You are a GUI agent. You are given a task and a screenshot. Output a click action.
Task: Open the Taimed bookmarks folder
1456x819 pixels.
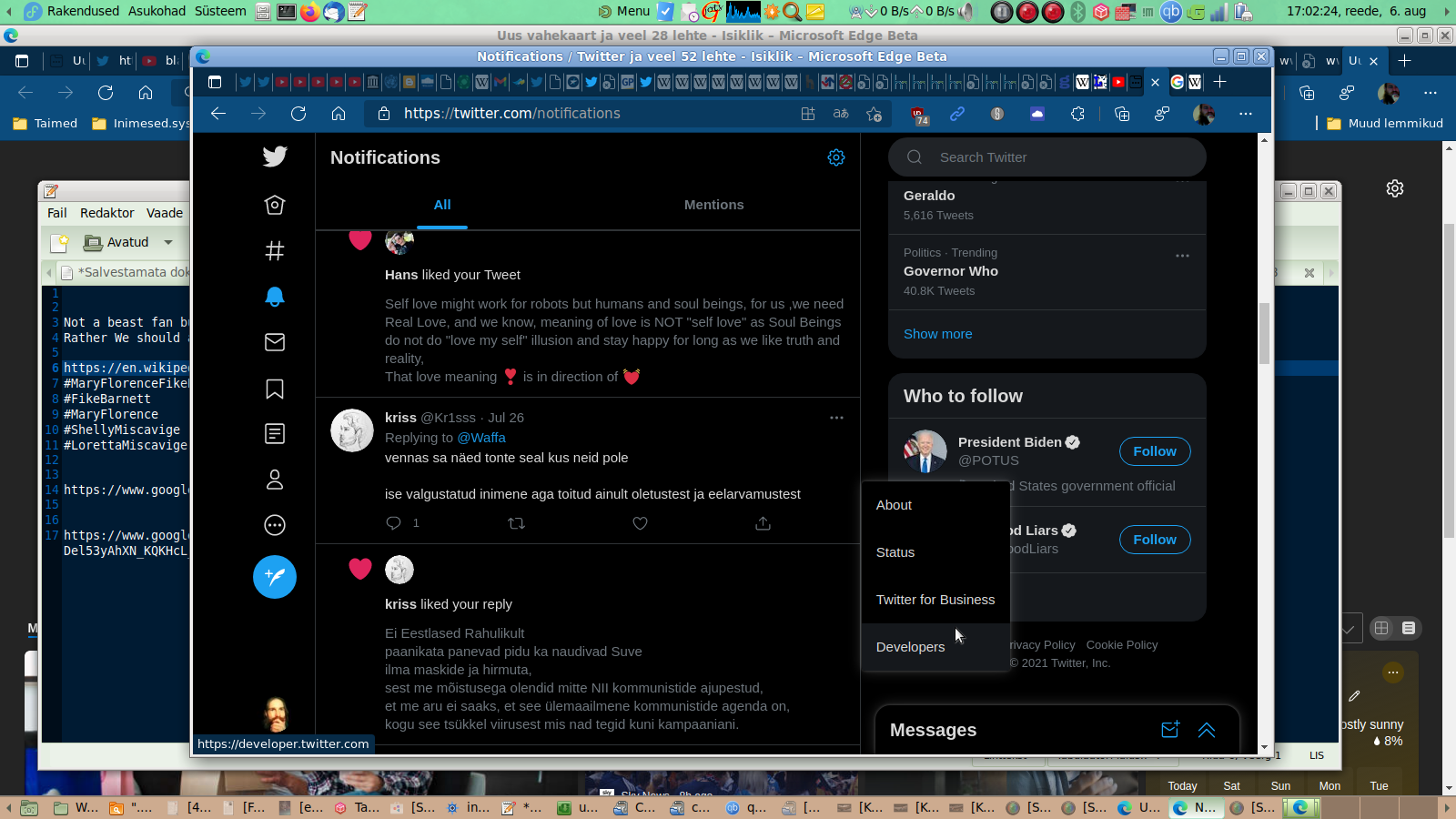tap(45, 124)
